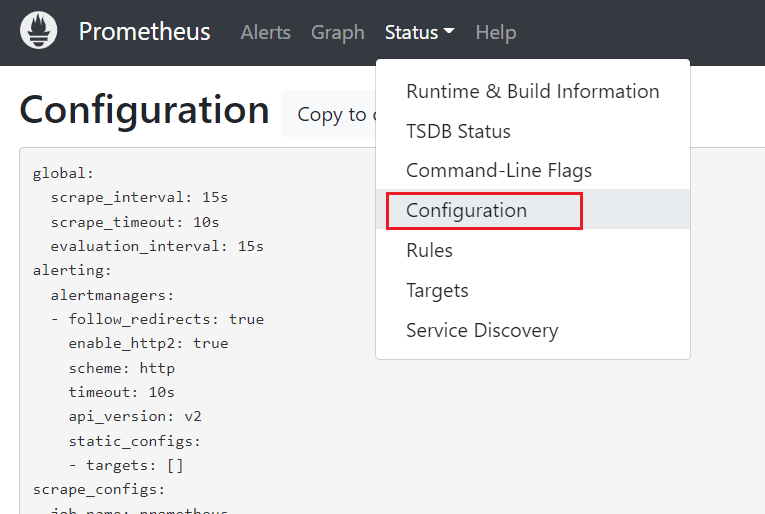Viewport: 765px width, 514px height.
Task: Click the "api_version: v2" config line
Action: coord(135,416)
